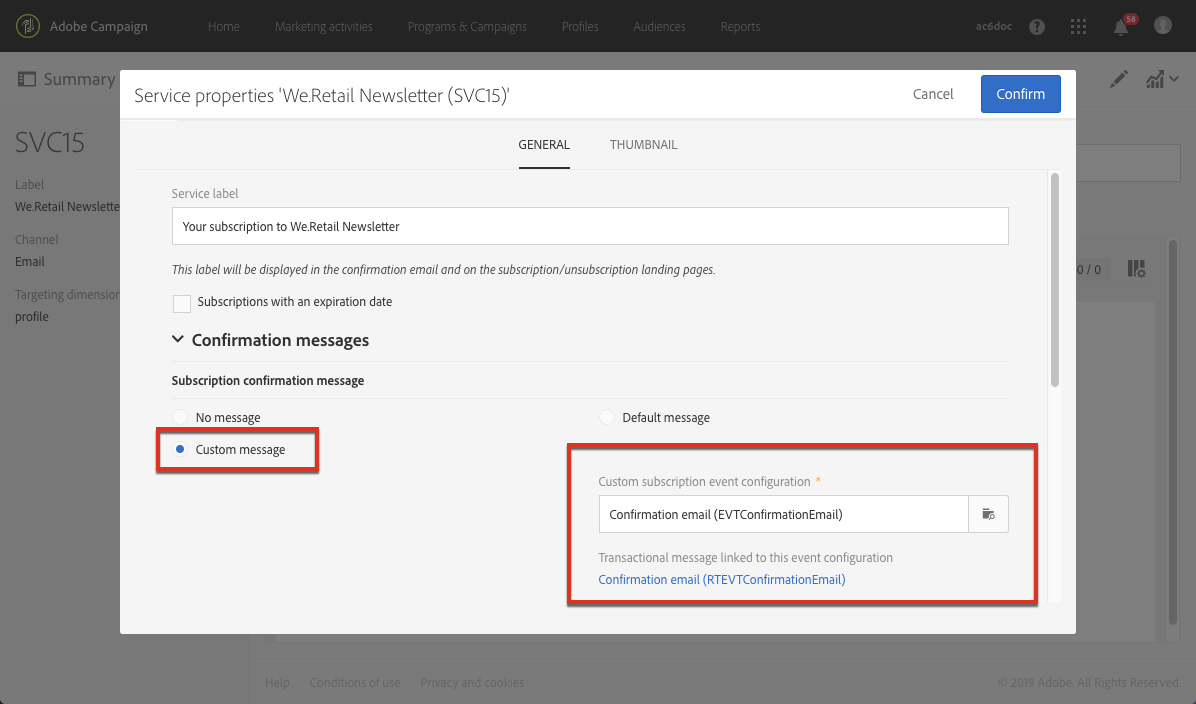Click the dialog vertical scrollbar
The height and width of the screenshot is (704, 1196).
[x=1055, y=280]
